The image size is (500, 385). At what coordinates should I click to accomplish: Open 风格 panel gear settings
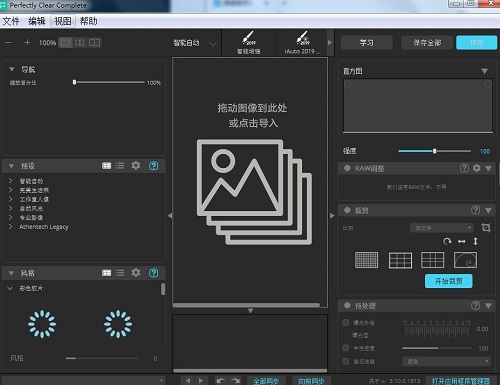(136, 273)
